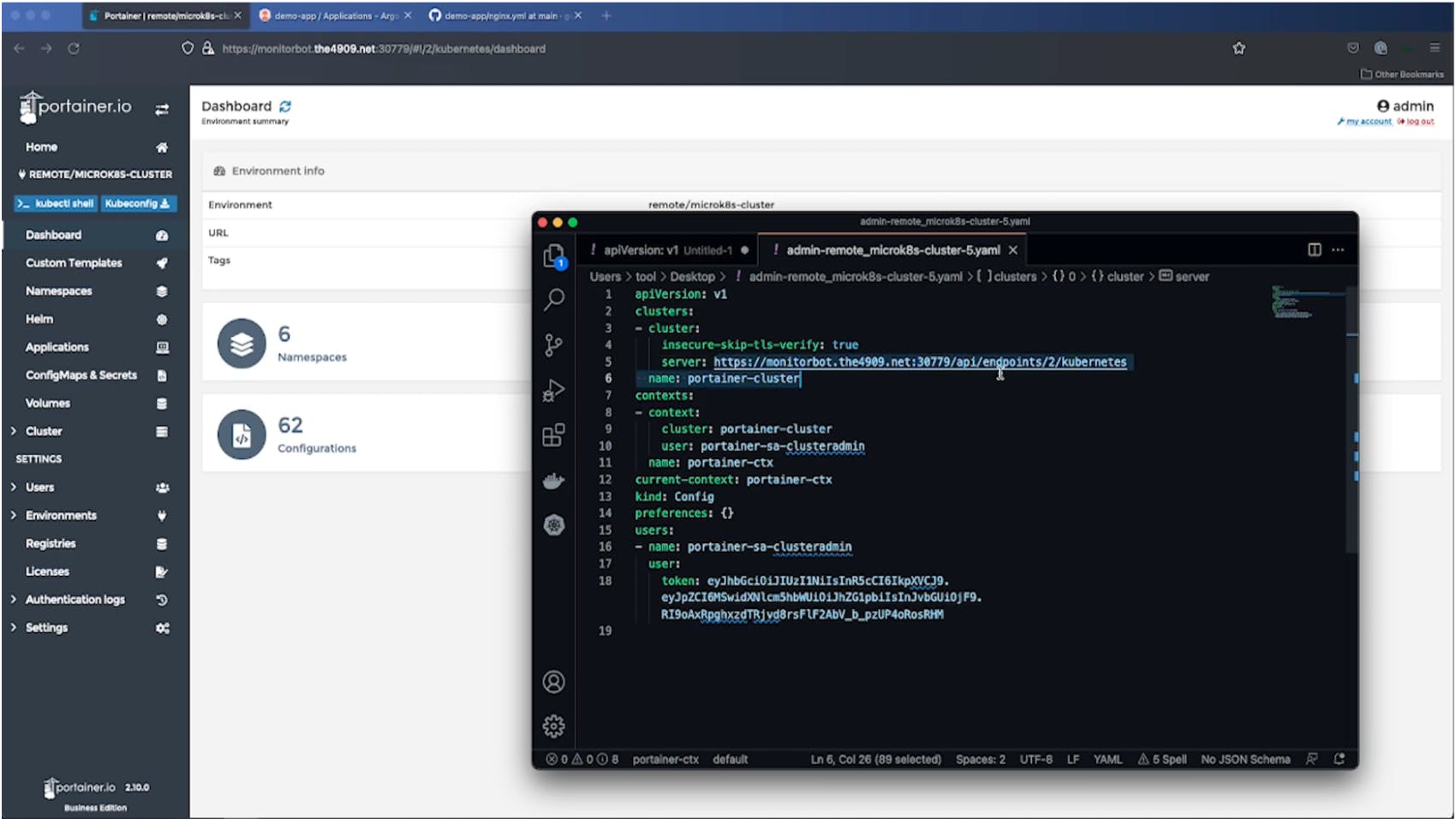Open the my account link

pos(1364,122)
